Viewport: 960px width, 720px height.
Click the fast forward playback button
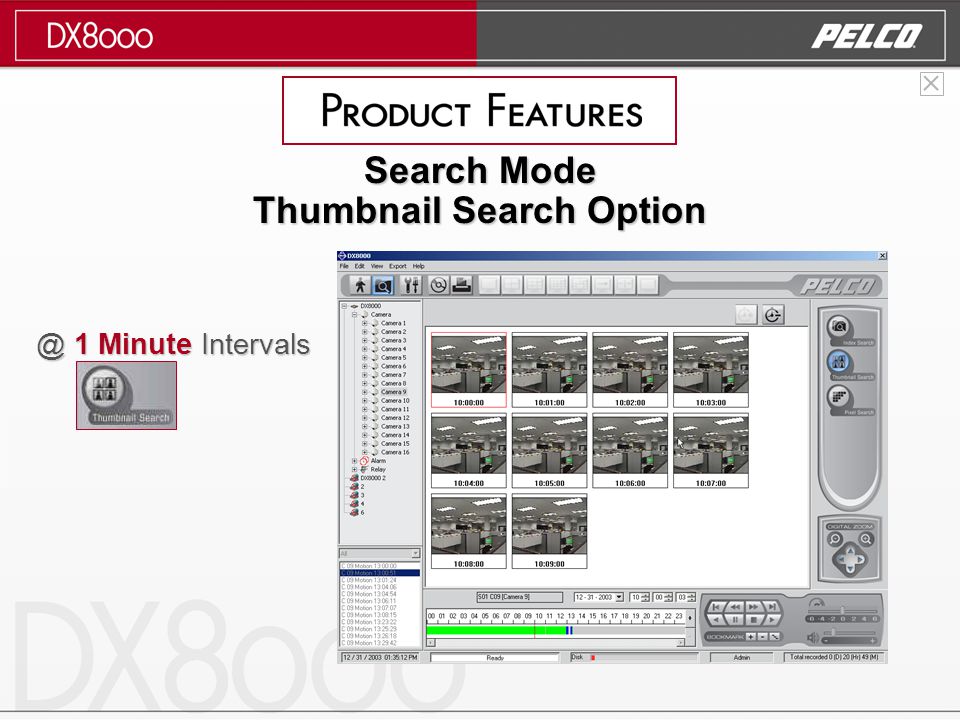tap(754, 607)
